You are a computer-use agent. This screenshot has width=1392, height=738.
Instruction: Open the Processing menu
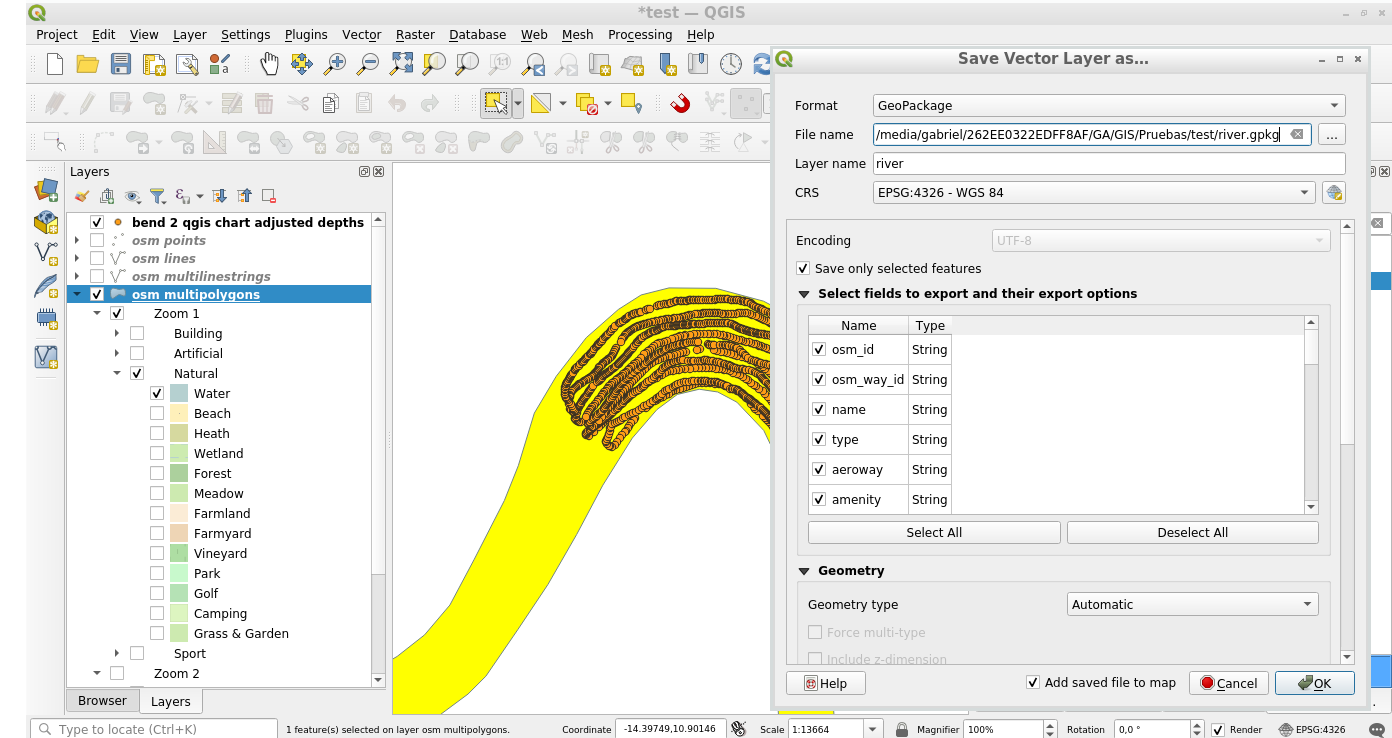(x=640, y=34)
